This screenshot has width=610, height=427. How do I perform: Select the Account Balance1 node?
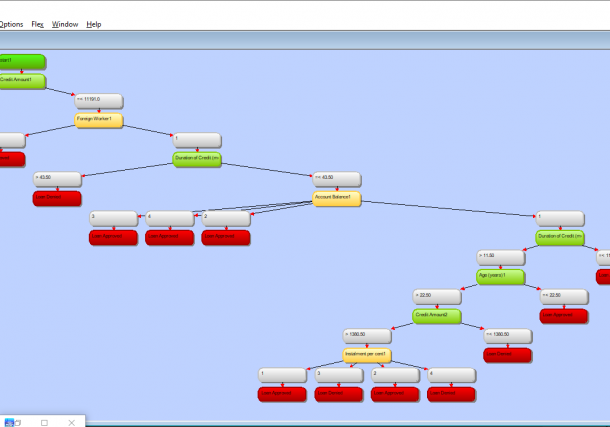point(337,199)
